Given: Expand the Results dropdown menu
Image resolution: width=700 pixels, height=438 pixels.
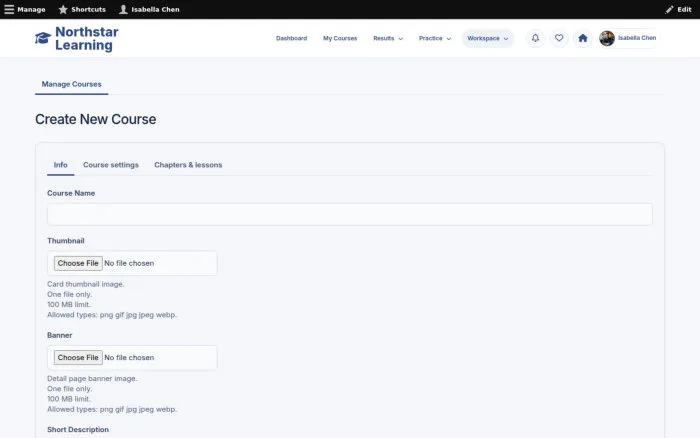Looking at the screenshot, I should [x=388, y=38].
